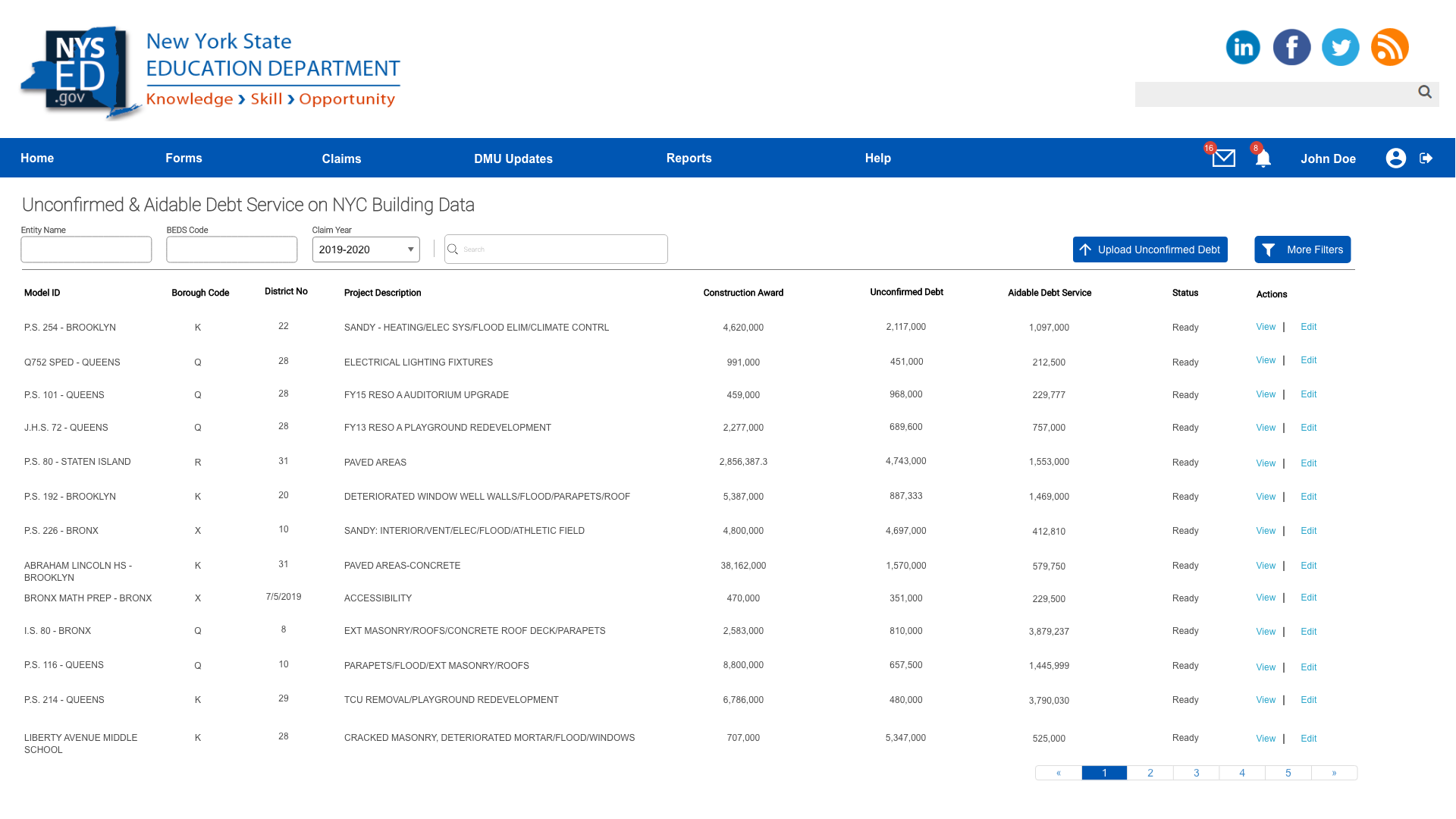Screen dimensions: 1456x819
Task: Open the Twitter social icon
Action: click(1340, 47)
